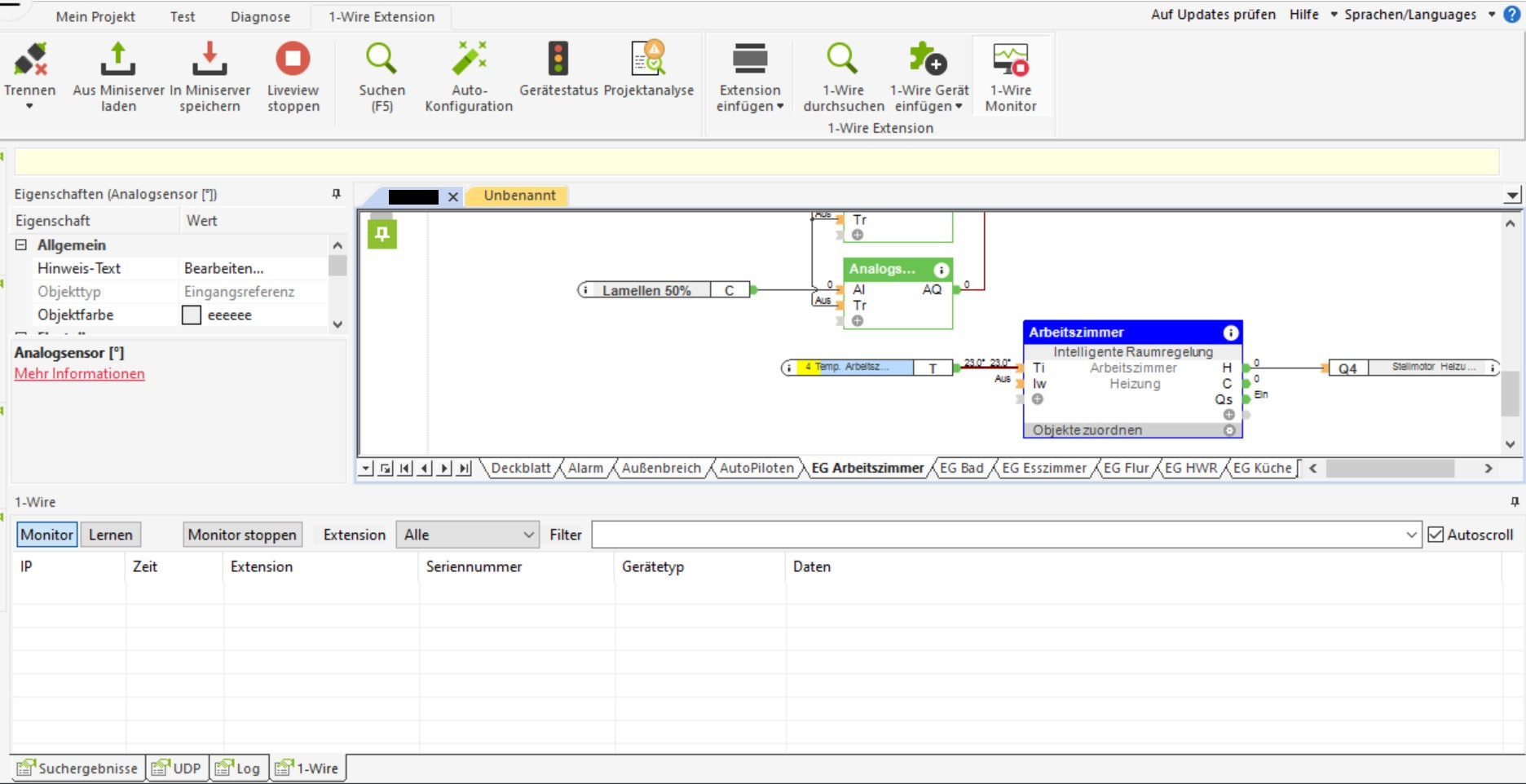Select the EG Bad page tab
This screenshot has height=784, width=1526.
point(961,468)
